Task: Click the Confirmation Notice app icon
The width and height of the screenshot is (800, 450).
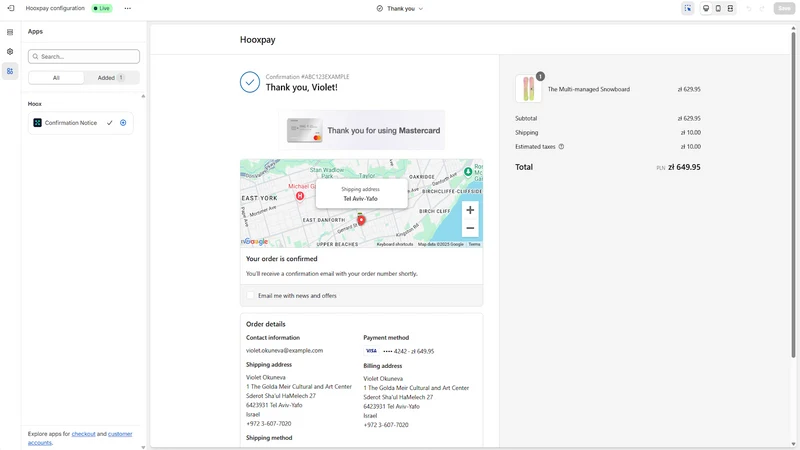Action: point(37,123)
